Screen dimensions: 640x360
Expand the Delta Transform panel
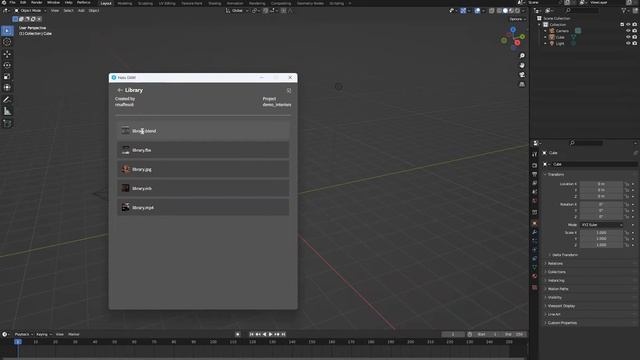pos(564,255)
